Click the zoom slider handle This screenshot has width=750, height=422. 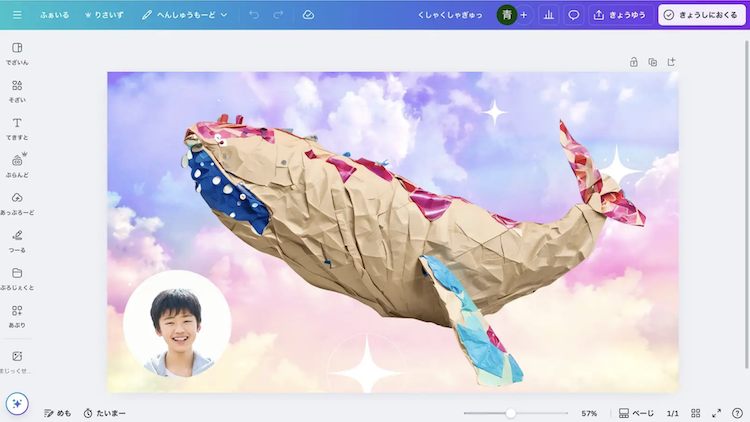511,413
